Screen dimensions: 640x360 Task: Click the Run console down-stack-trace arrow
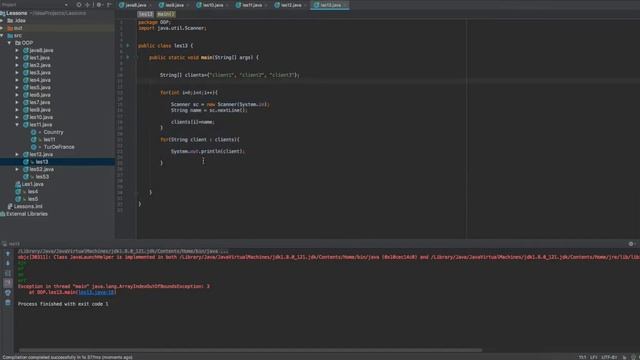tap(8, 263)
